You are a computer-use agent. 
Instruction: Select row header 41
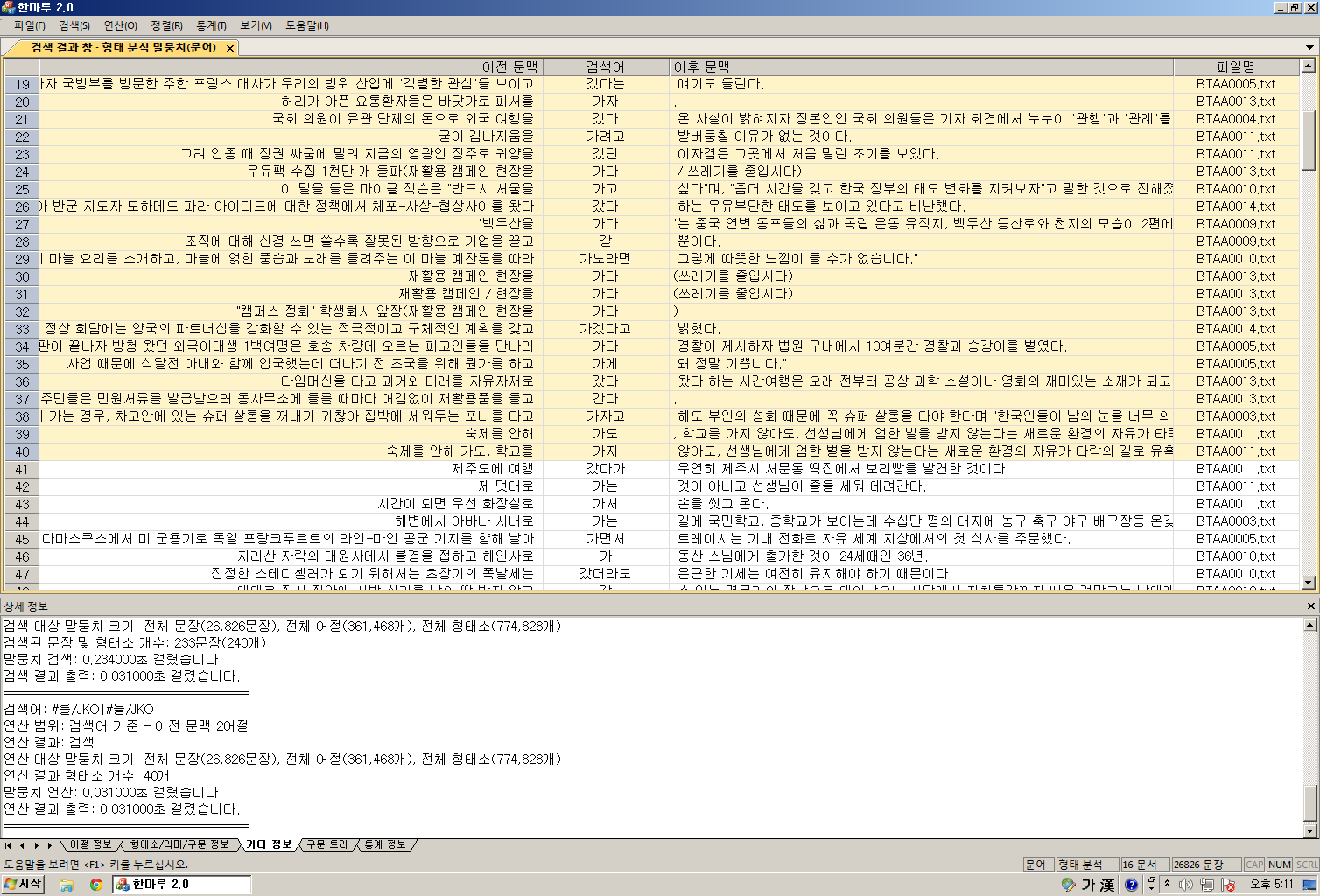pyautogui.click(x=22, y=469)
